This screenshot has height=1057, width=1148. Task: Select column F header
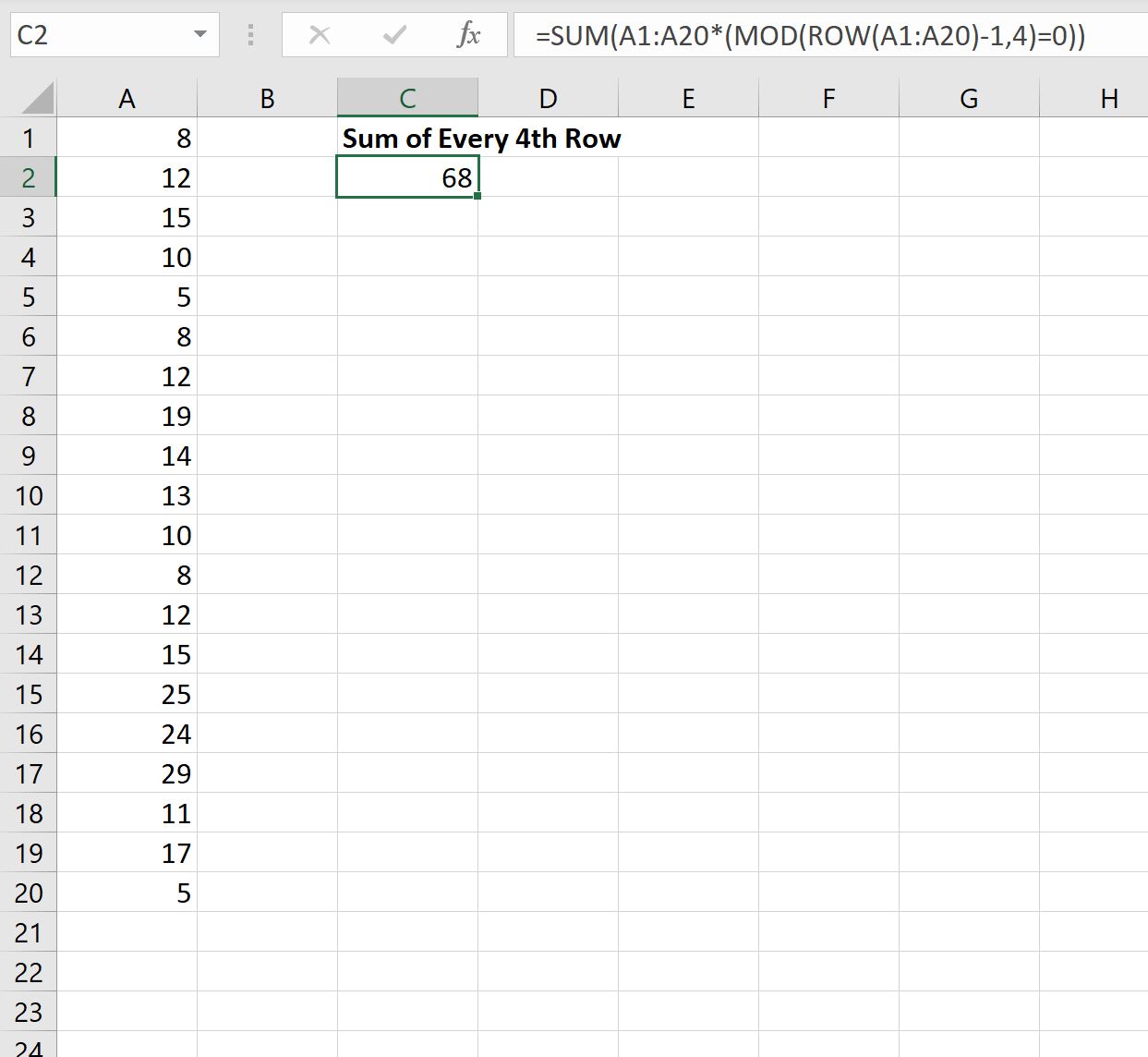(828, 98)
